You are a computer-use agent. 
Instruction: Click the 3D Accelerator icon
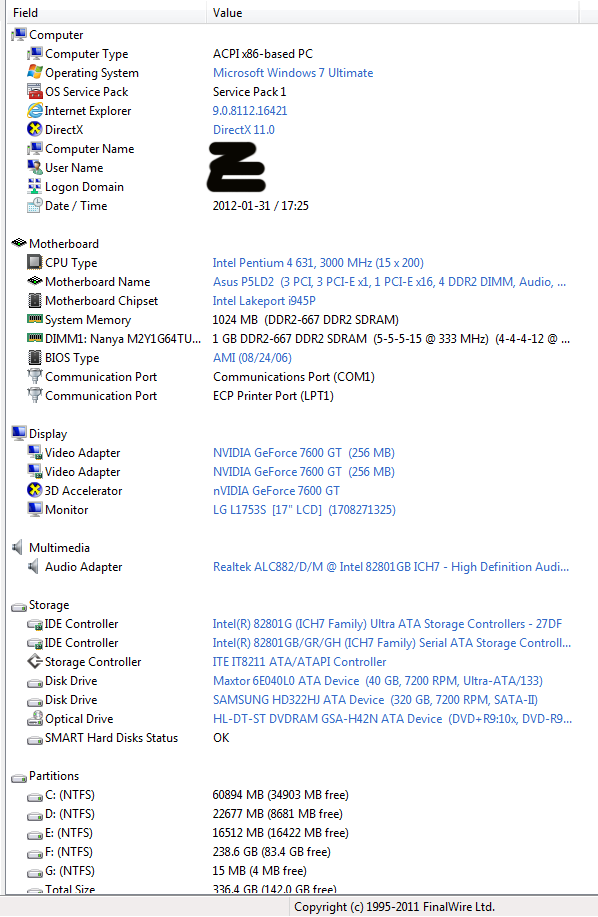click(x=34, y=490)
